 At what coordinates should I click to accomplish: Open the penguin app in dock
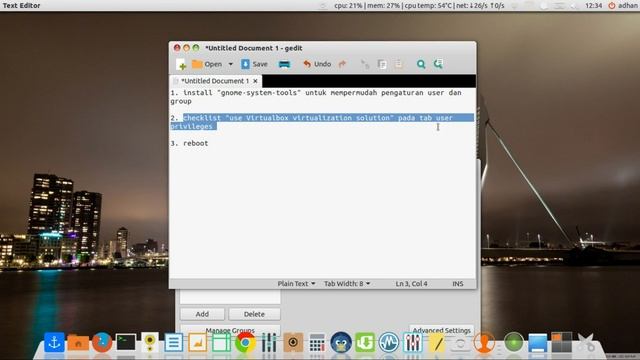pyautogui.click(x=341, y=342)
